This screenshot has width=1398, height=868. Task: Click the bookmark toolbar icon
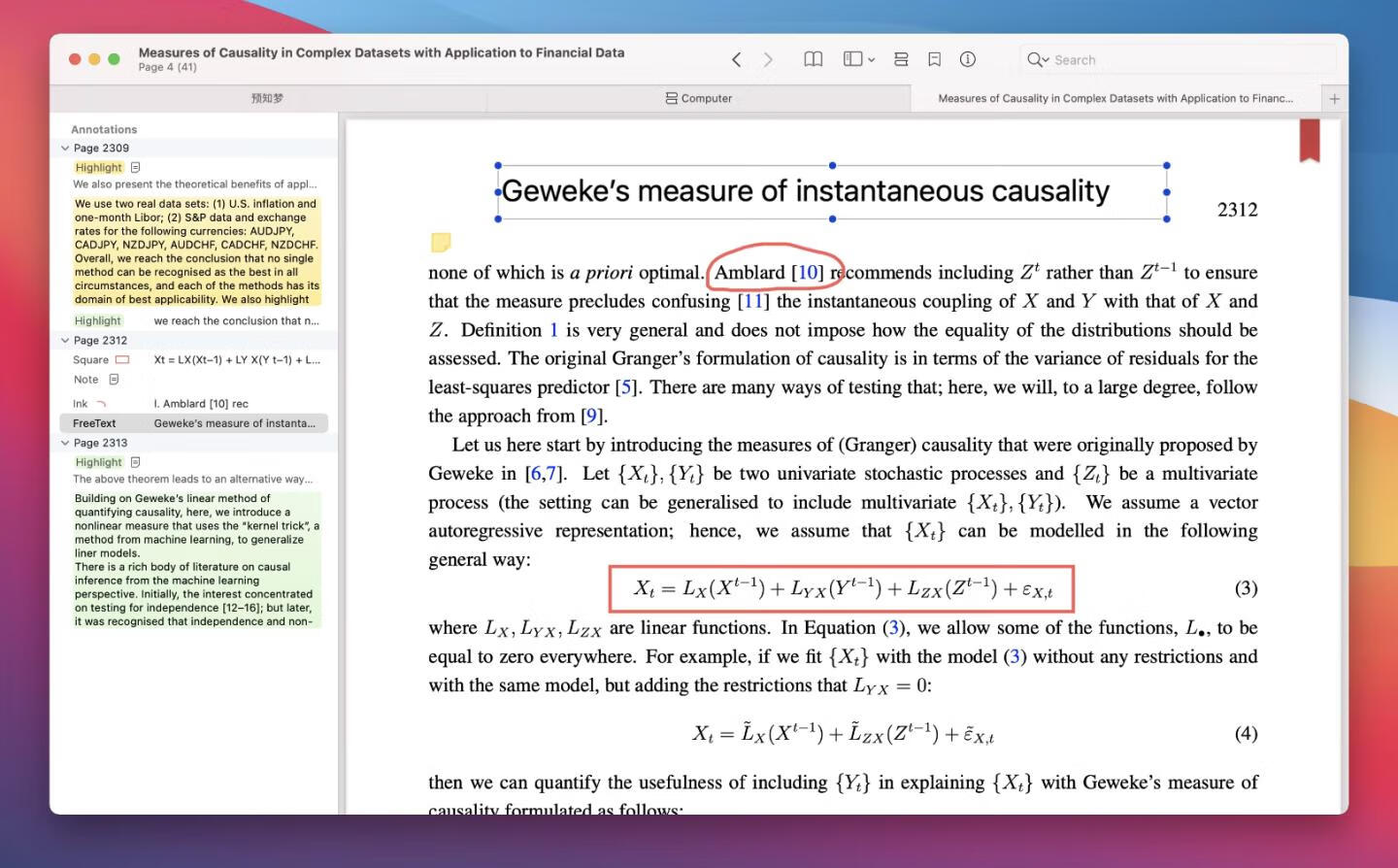934,59
